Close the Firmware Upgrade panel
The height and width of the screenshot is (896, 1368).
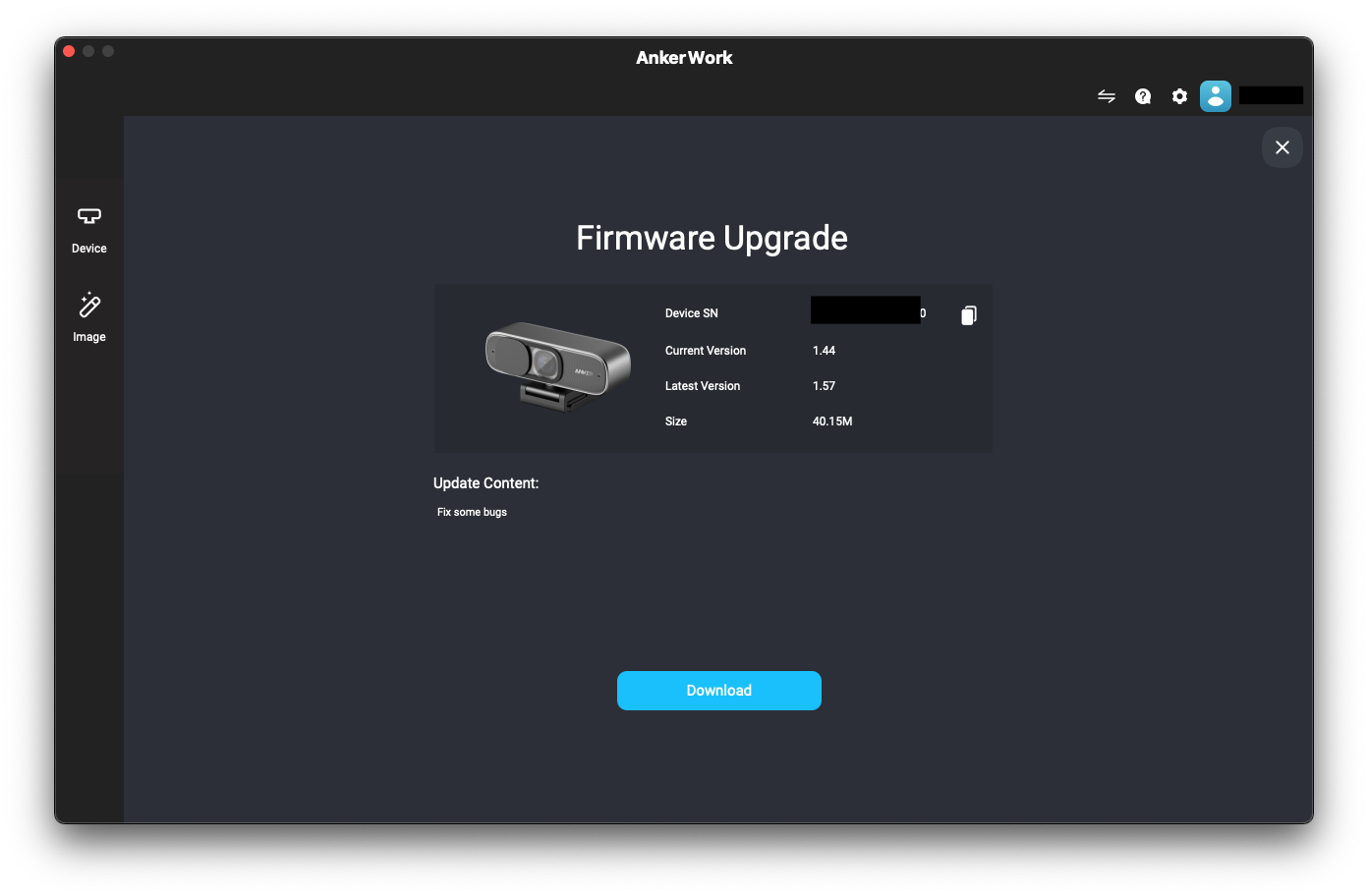[1282, 147]
